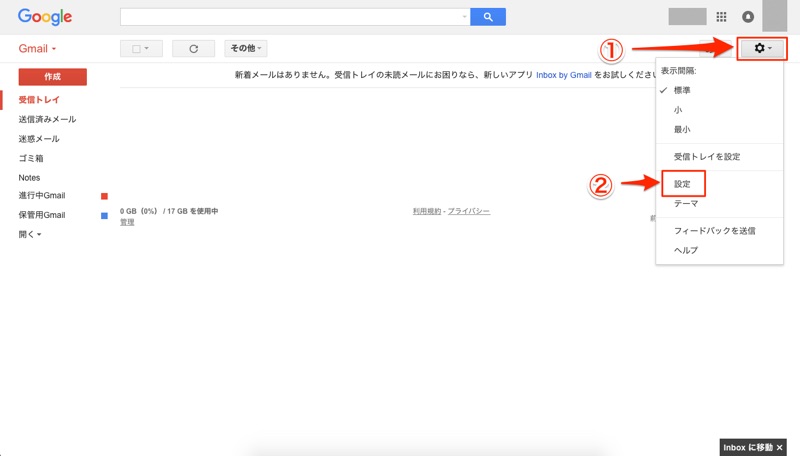Click the Inbox に移動 button

pyautogui.click(x=748, y=447)
